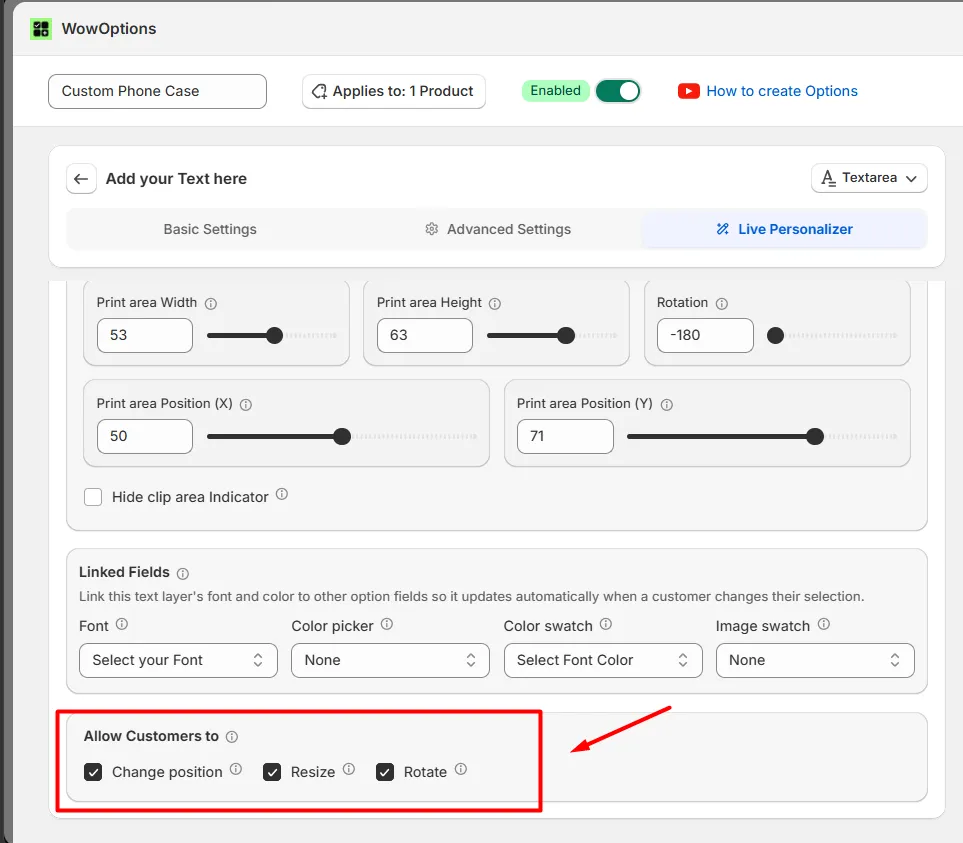This screenshot has height=843, width=963.
Task: Click the Print area Height value field
Action: [425, 335]
